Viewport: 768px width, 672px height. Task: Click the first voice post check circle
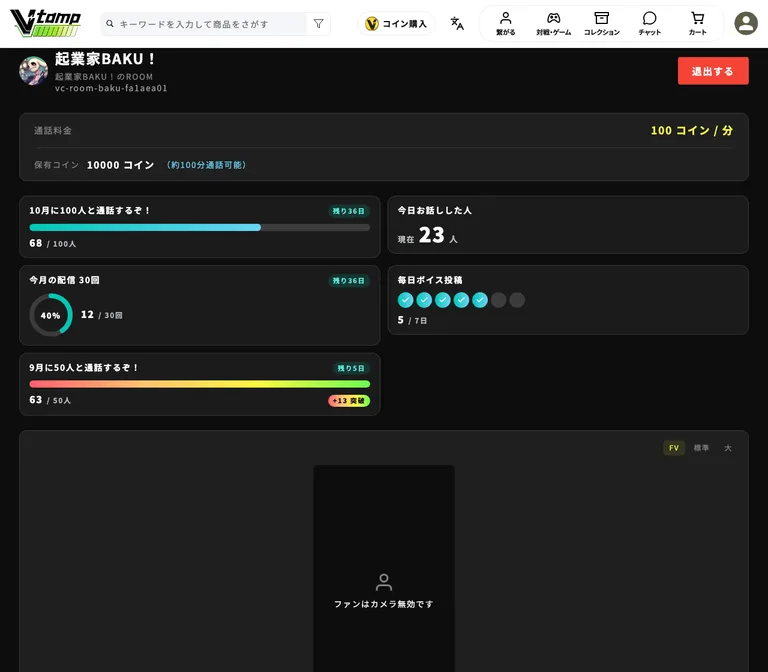pos(406,300)
